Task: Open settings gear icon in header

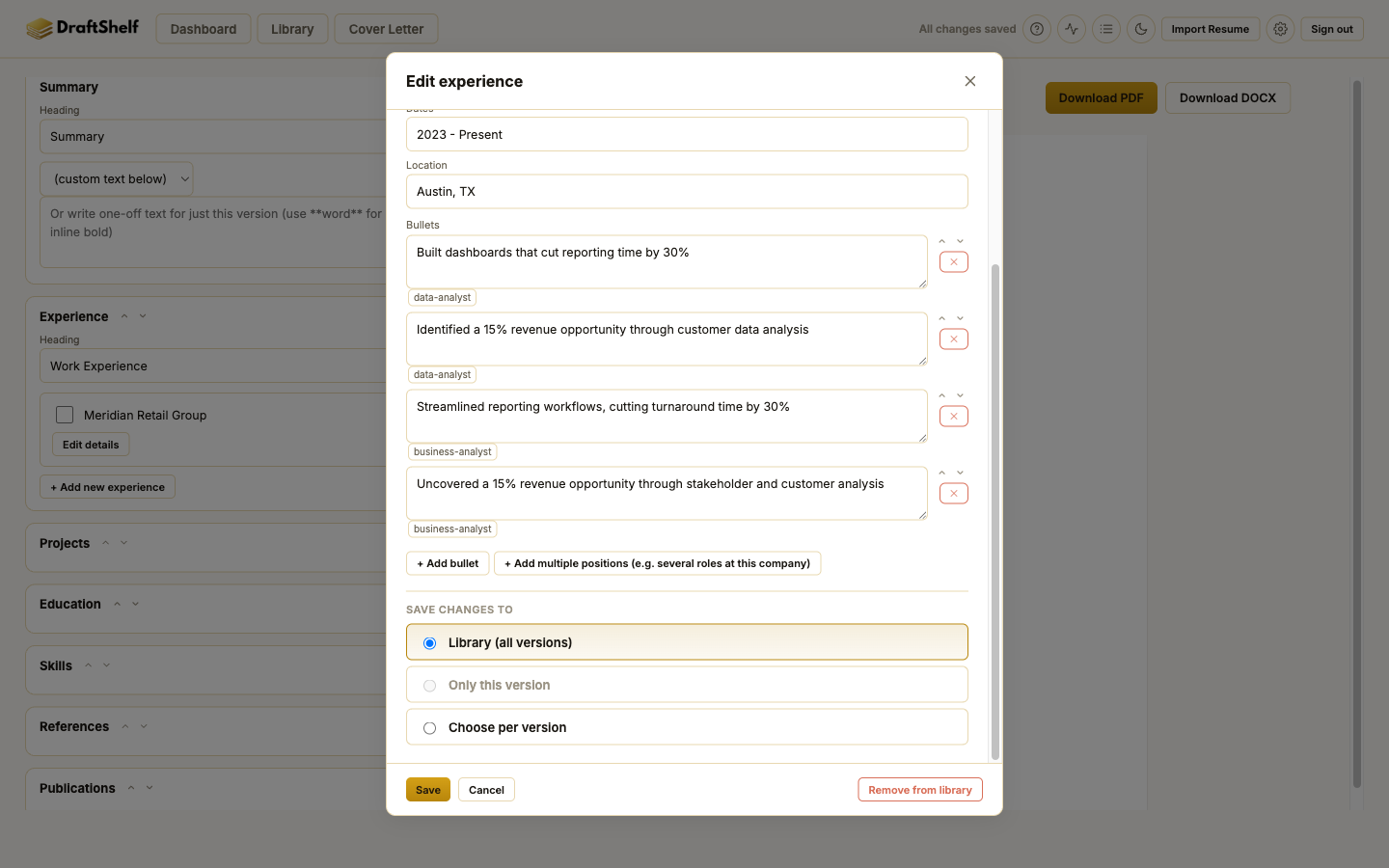Action: coord(1280,29)
